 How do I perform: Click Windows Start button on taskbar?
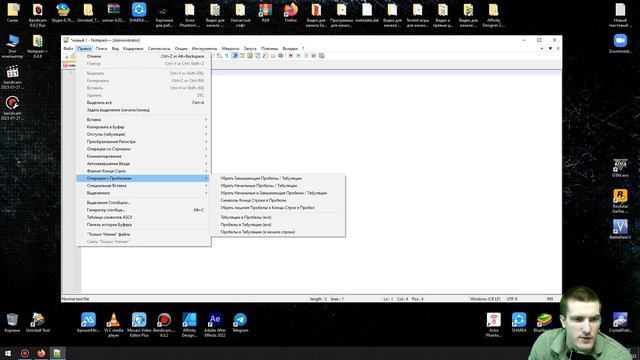[8, 353]
